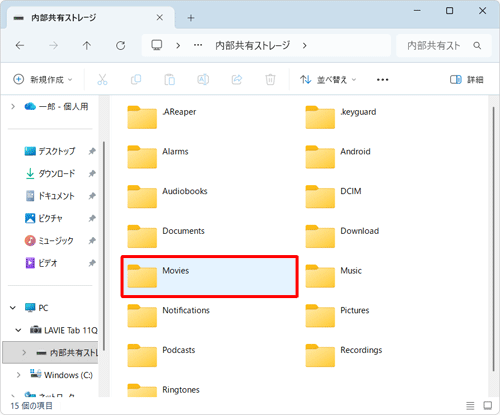Click the search box field
The image size is (500, 415).
click(x=443, y=45)
